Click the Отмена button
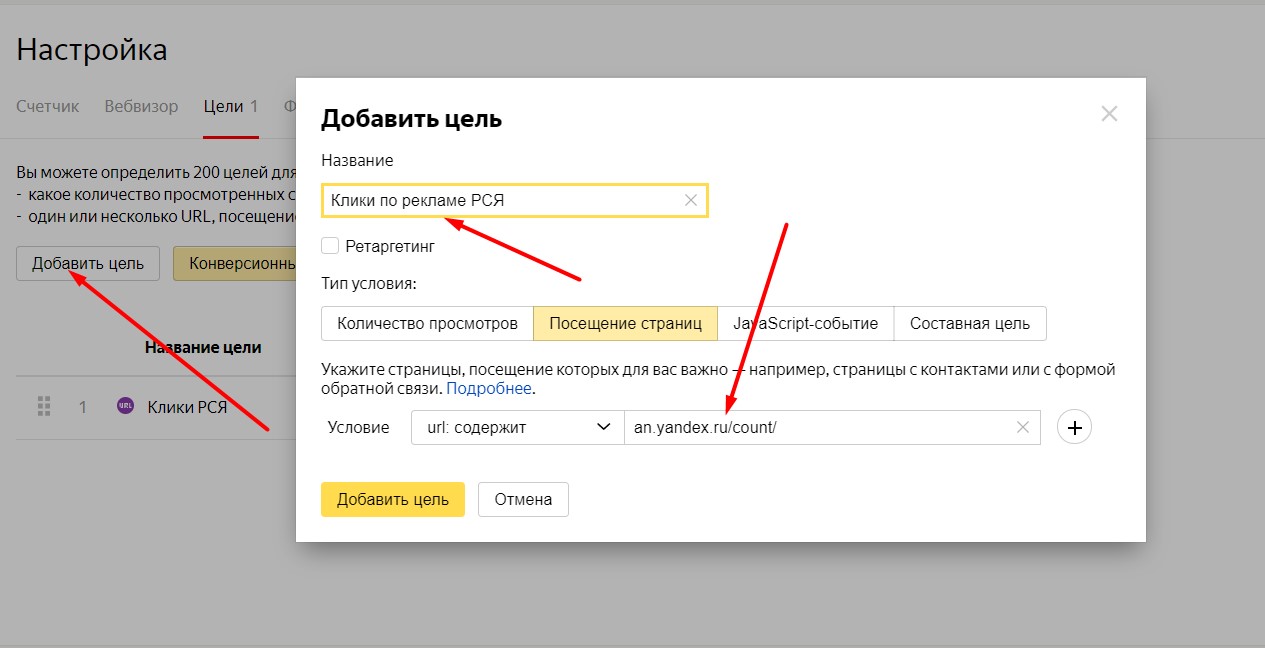Viewport: 1265px width, 648px height. click(x=523, y=499)
